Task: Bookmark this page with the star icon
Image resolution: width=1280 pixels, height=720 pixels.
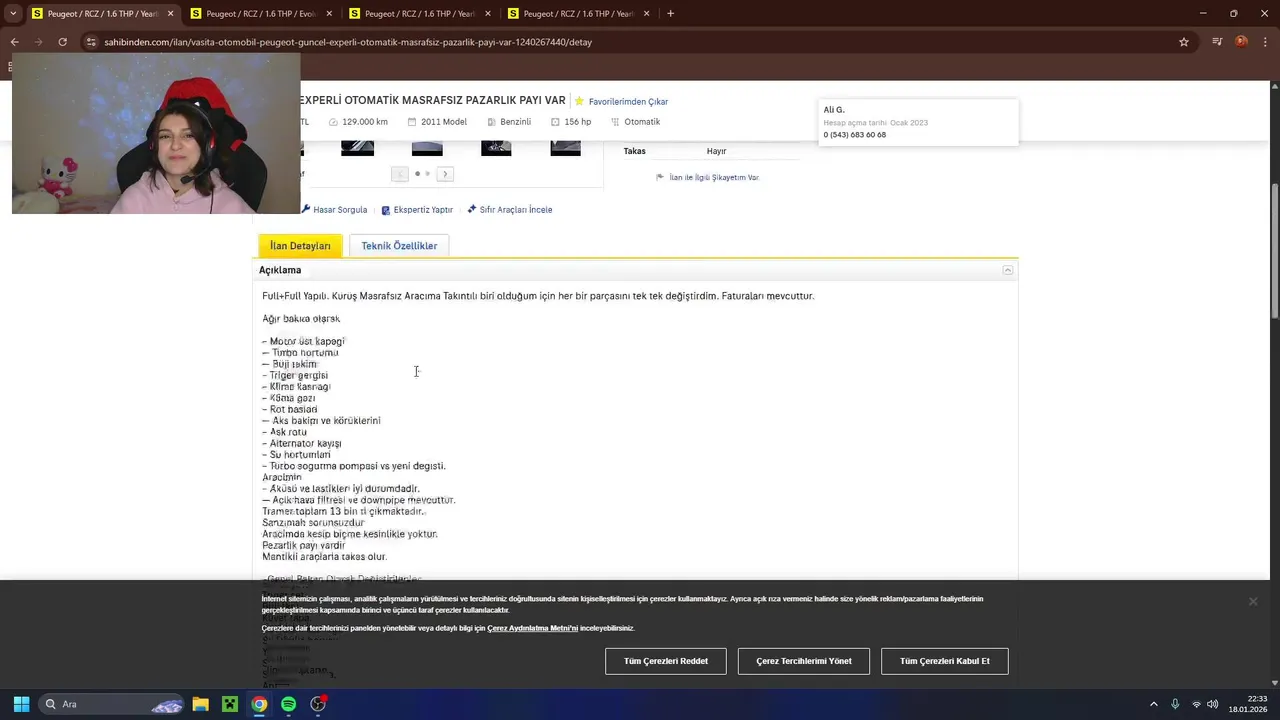Action: pyautogui.click(x=1184, y=42)
